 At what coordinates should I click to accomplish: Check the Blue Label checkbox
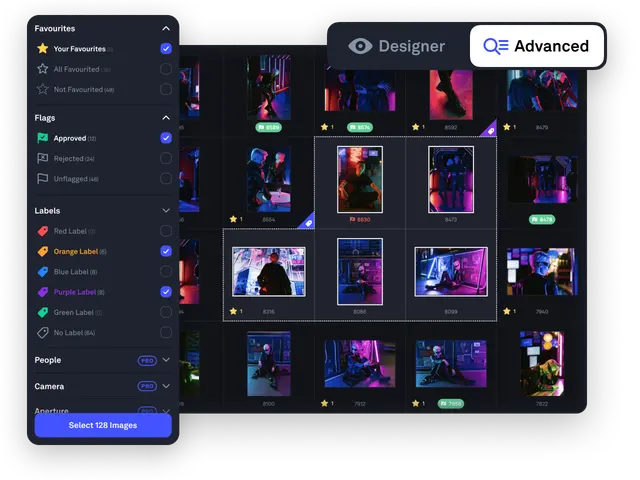pos(166,271)
